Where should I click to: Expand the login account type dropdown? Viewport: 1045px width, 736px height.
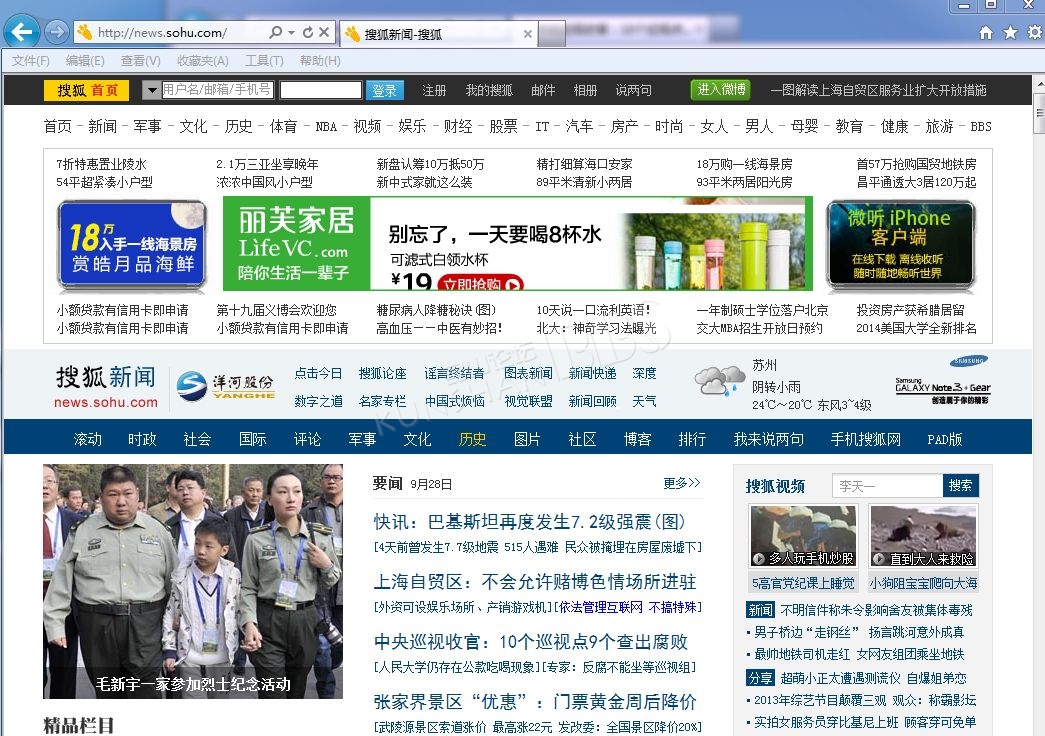[152, 91]
